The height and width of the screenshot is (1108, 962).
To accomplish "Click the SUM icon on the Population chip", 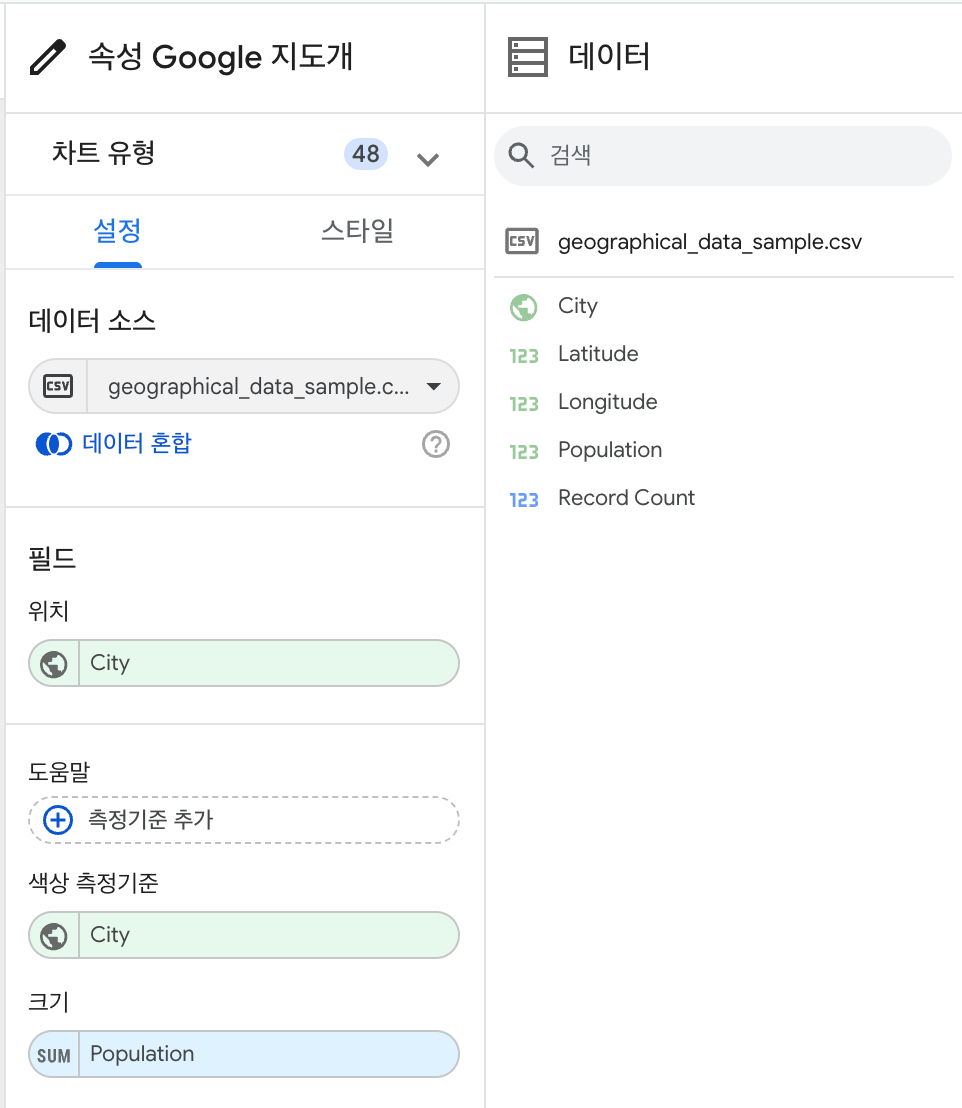I will [52, 1054].
